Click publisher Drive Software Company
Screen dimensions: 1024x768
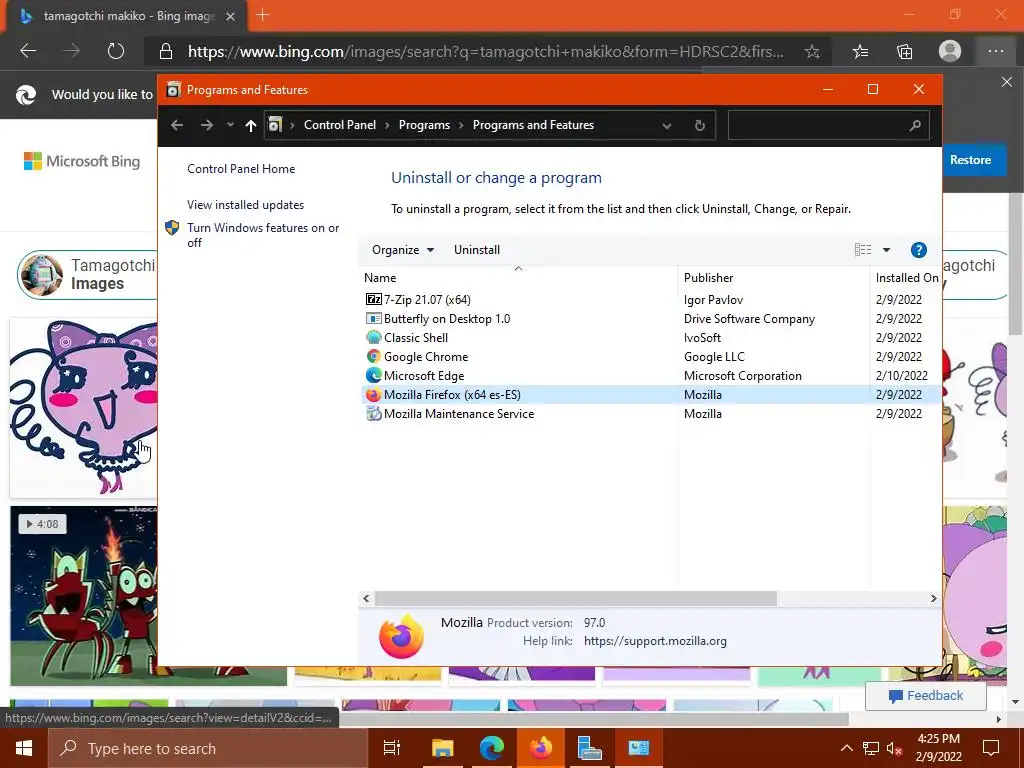749,319
